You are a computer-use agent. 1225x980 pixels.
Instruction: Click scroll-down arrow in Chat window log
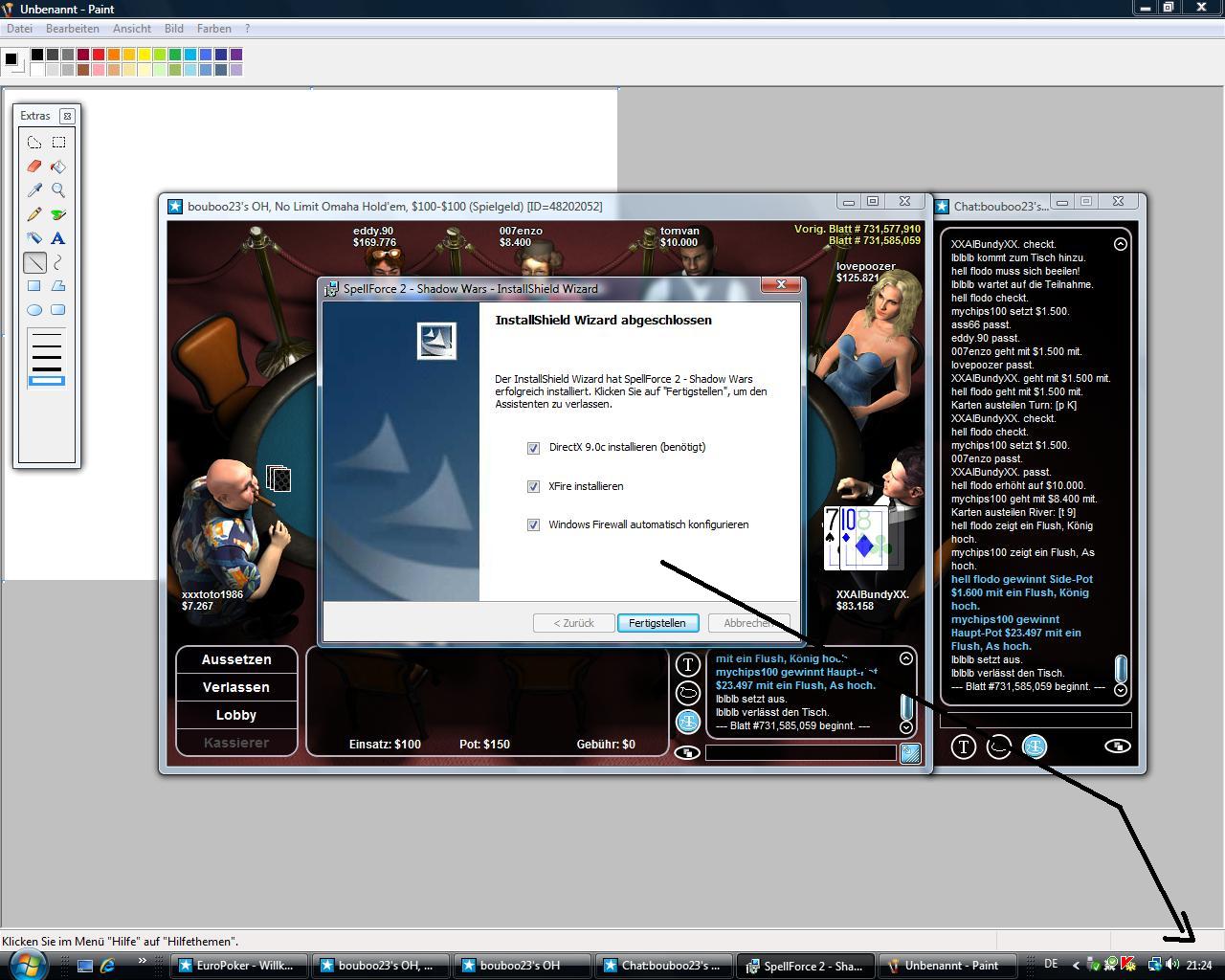point(1121,690)
